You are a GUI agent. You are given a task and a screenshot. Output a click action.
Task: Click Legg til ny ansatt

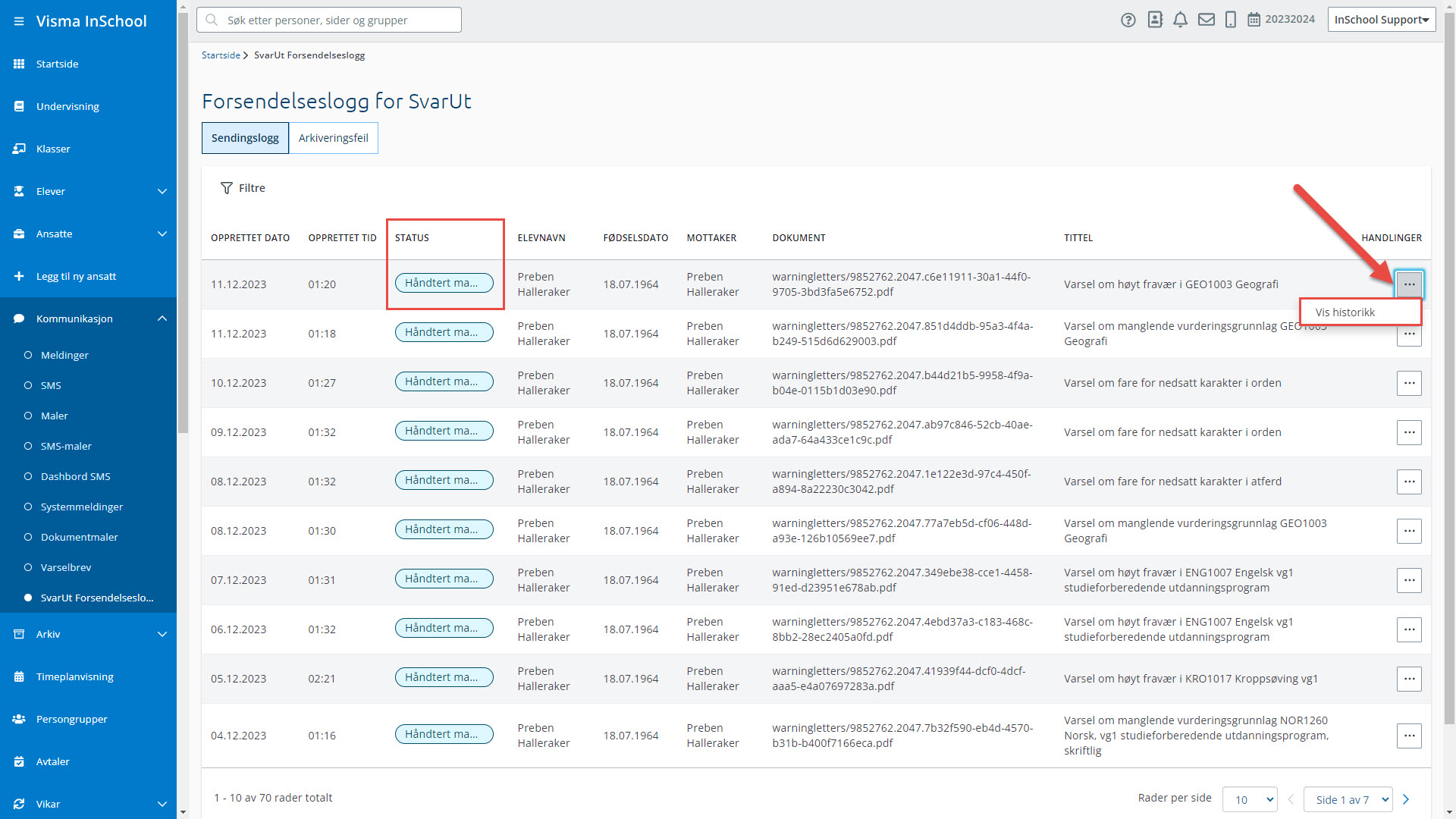point(88,276)
